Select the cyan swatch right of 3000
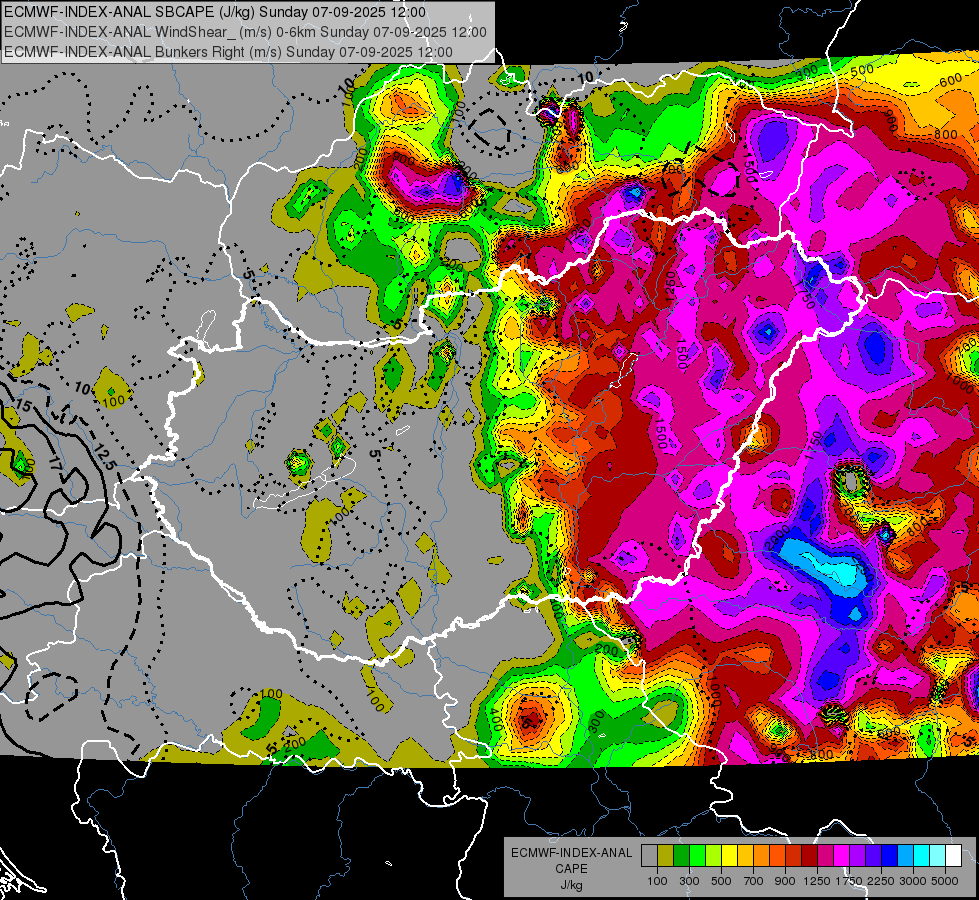 click(922, 855)
